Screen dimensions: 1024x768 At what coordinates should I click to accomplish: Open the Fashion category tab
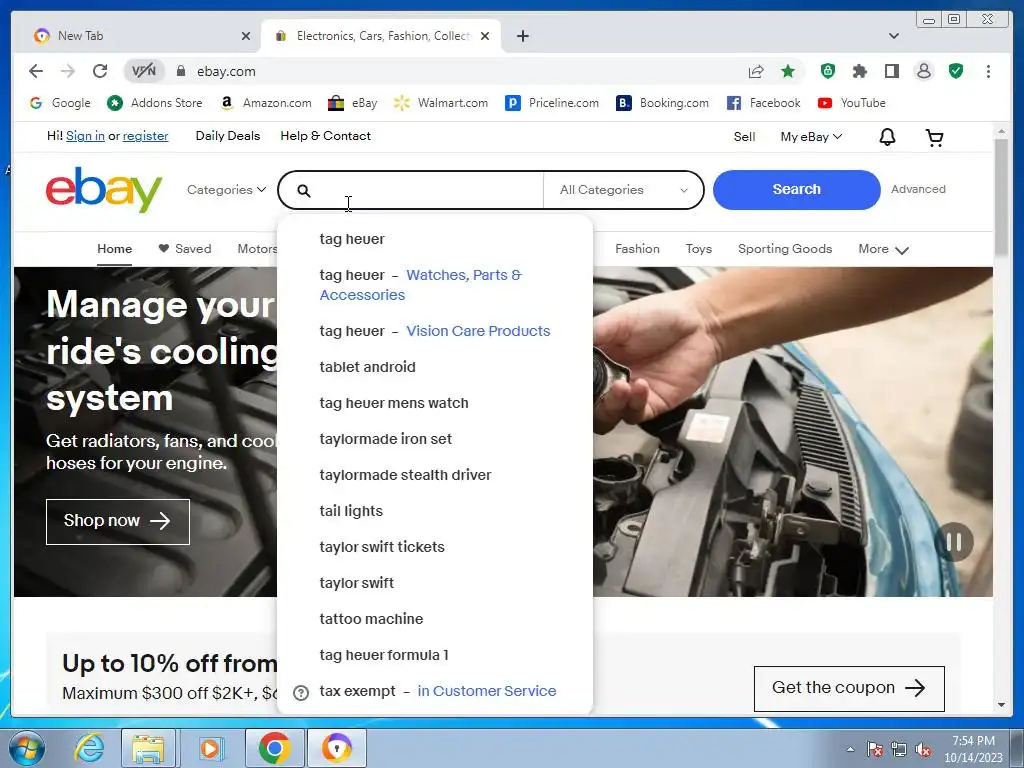(x=637, y=249)
